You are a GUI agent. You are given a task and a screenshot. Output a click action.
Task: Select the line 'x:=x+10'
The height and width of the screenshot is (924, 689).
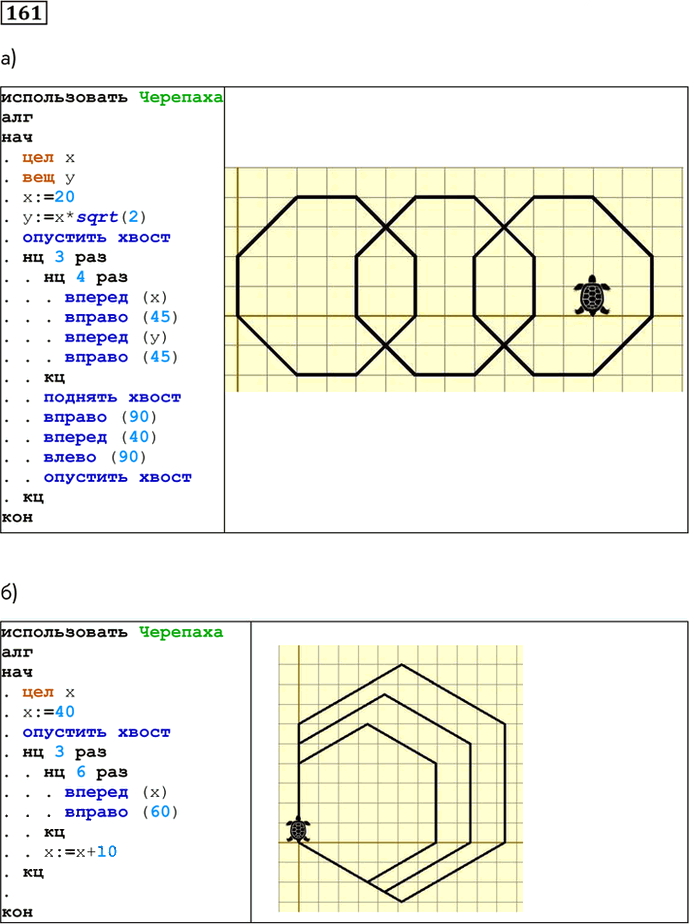pyautogui.click(x=80, y=852)
